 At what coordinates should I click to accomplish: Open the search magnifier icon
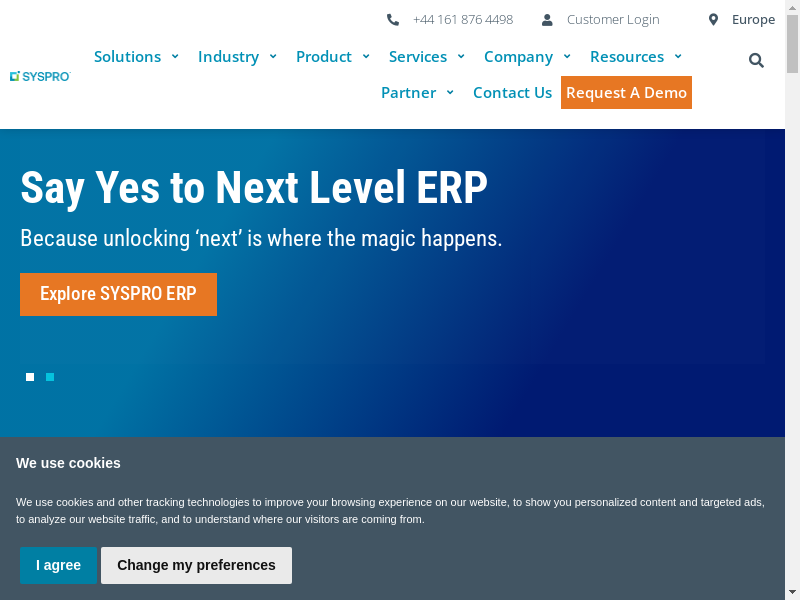756,60
